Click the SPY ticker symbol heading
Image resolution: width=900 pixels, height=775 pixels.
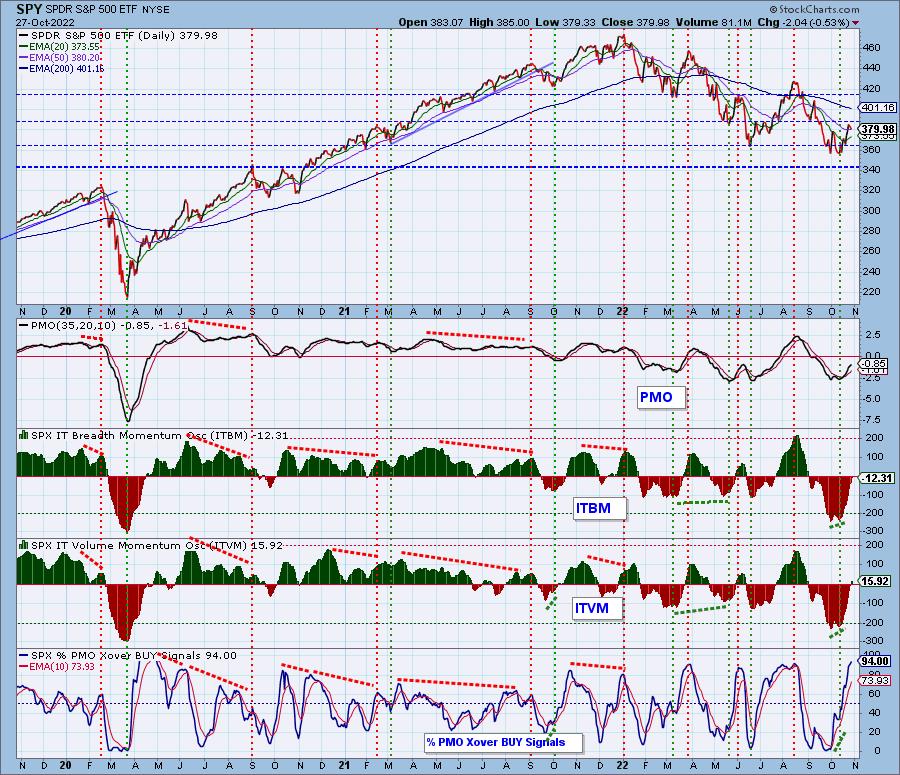28,9
